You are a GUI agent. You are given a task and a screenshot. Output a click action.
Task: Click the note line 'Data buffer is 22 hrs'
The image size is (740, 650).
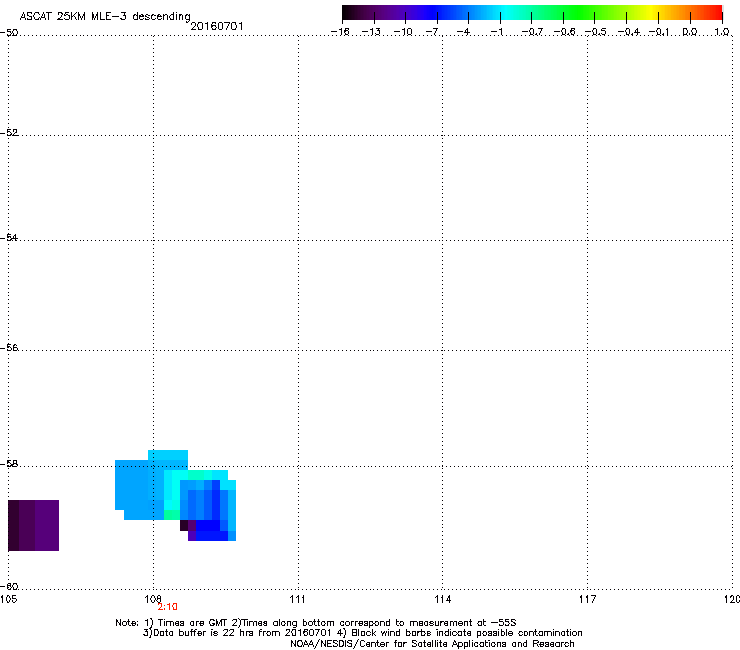coord(362,633)
